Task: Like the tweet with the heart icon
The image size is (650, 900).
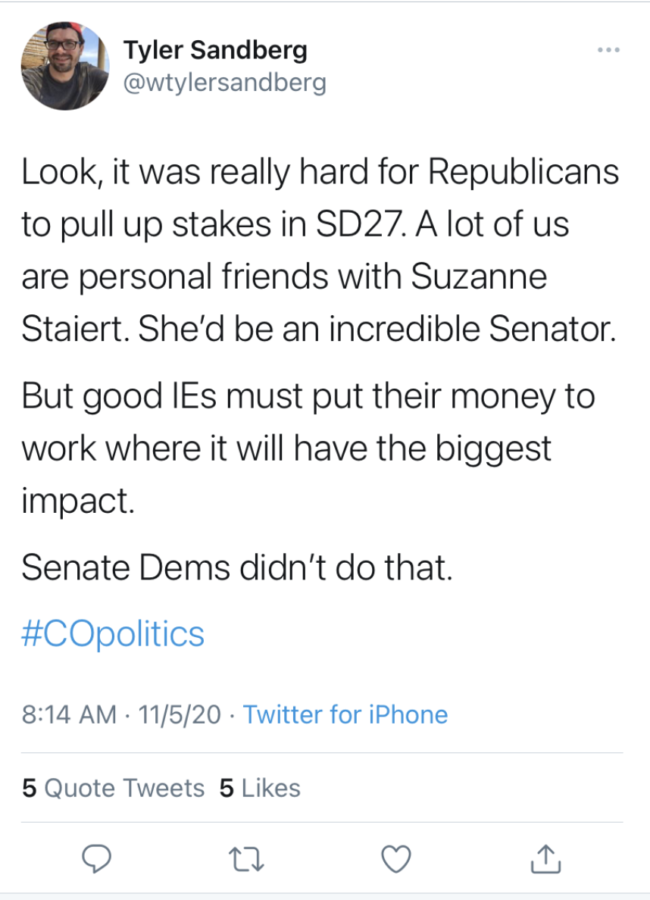Action: 398,855
